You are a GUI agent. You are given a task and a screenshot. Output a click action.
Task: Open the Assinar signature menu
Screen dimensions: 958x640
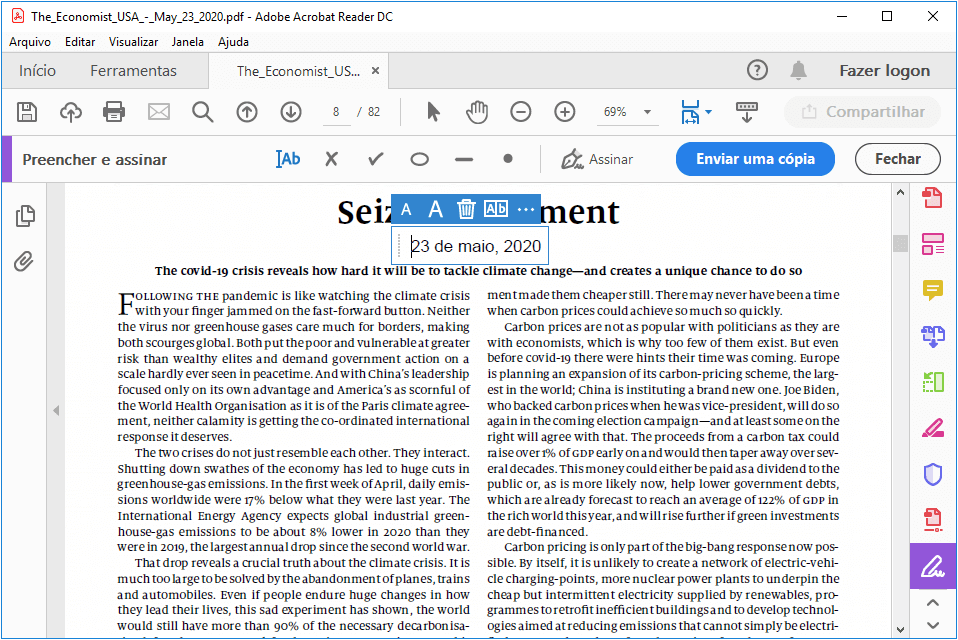597,159
